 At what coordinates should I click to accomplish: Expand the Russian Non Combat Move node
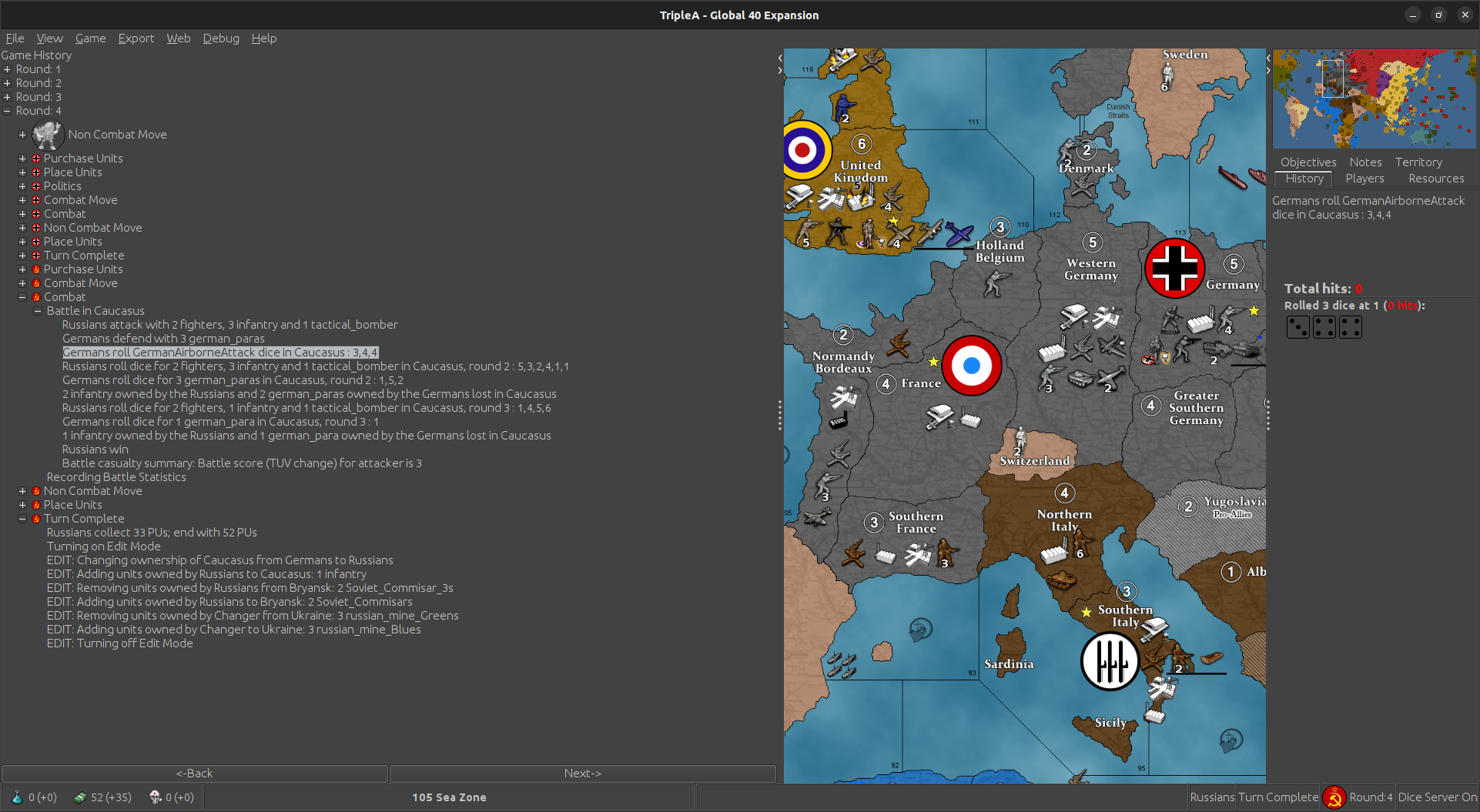[22, 491]
